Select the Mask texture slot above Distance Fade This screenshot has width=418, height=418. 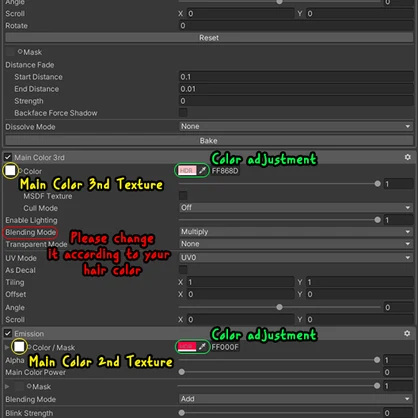10,52
